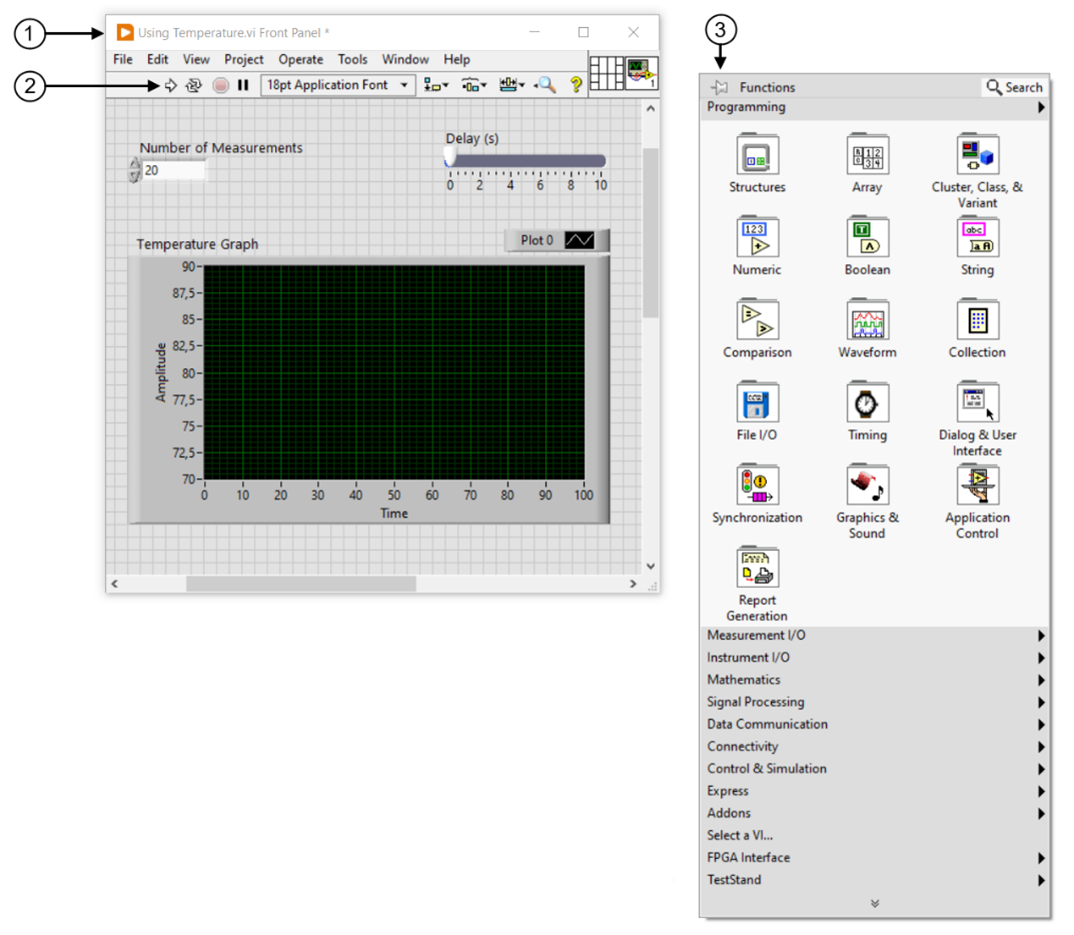
Task: Click the Plot 0 legend swatch
Action: tap(579, 241)
